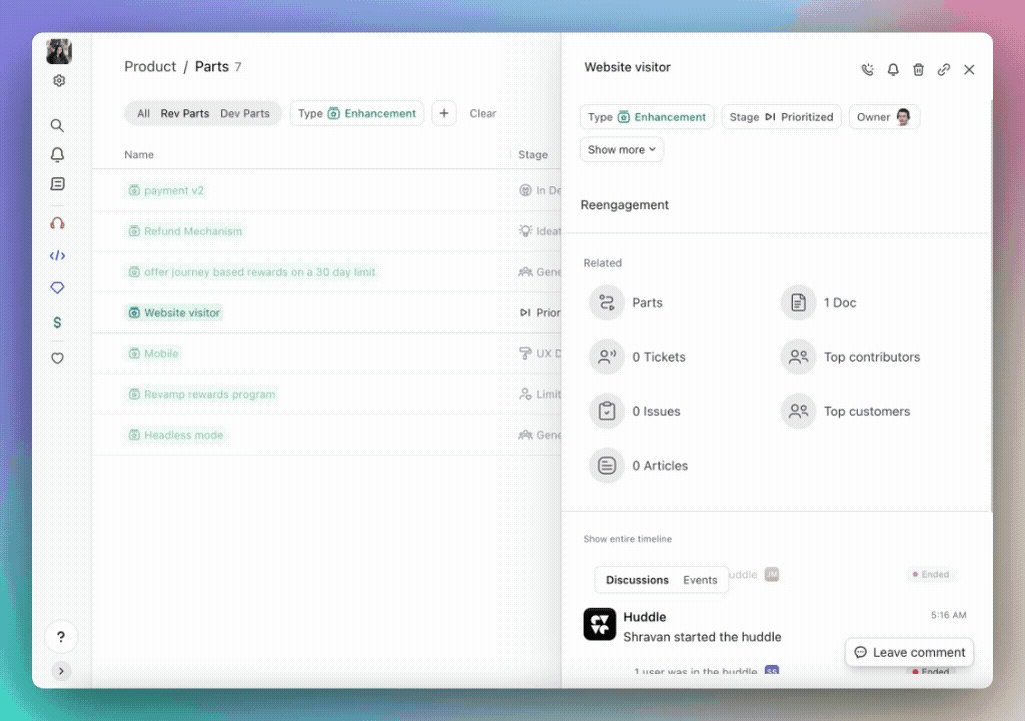
Task: Show the entire timeline
Action: pyautogui.click(x=628, y=539)
